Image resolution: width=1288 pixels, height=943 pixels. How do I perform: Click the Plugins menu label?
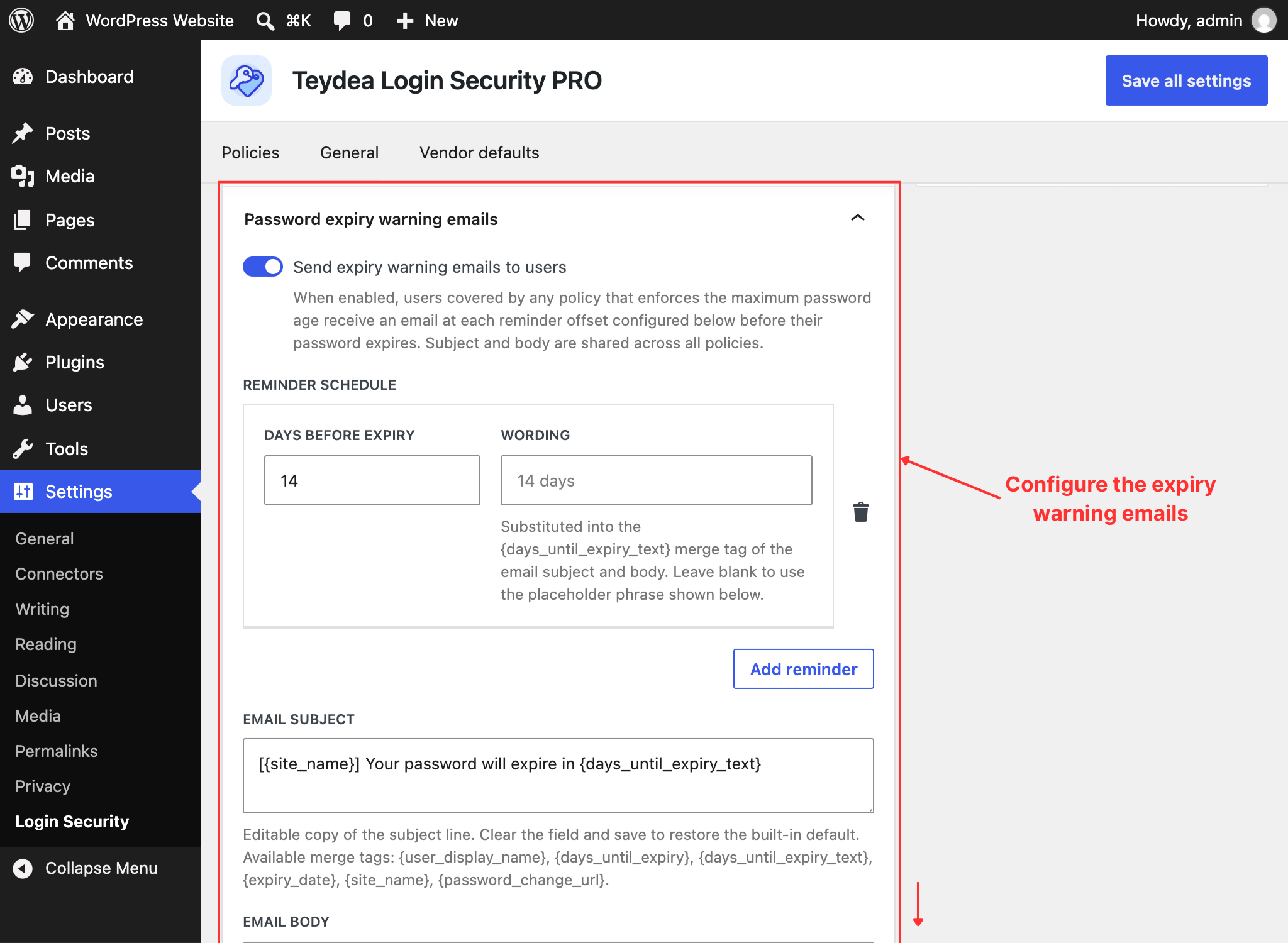coord(75,362)
